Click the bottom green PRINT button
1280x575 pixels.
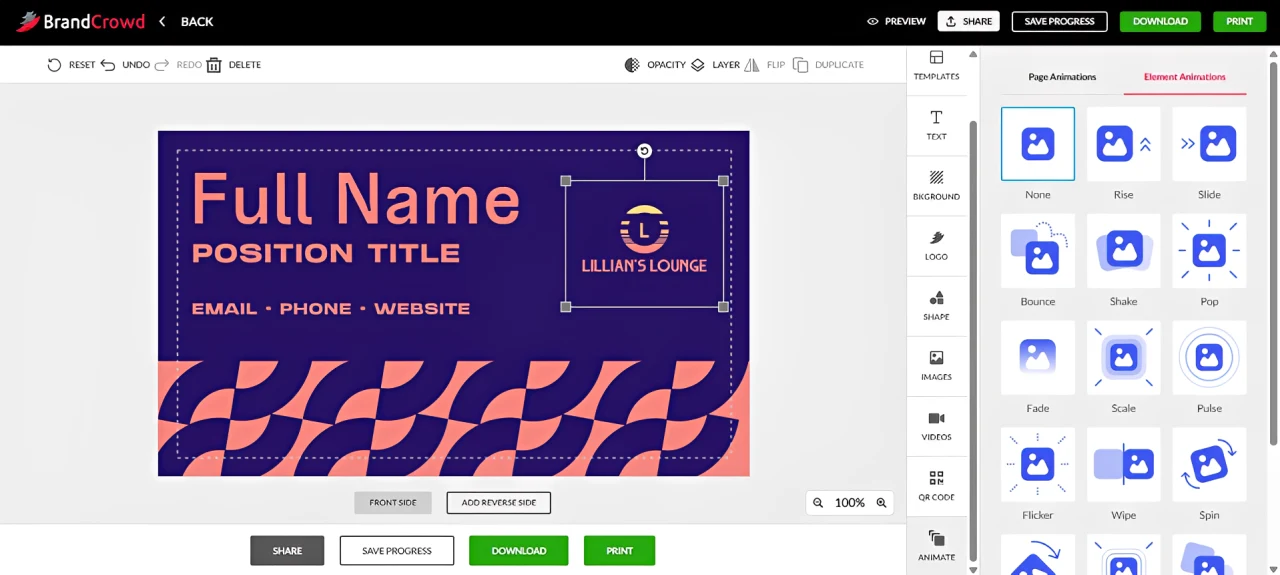pyautogui.click(x=619, y=551)
